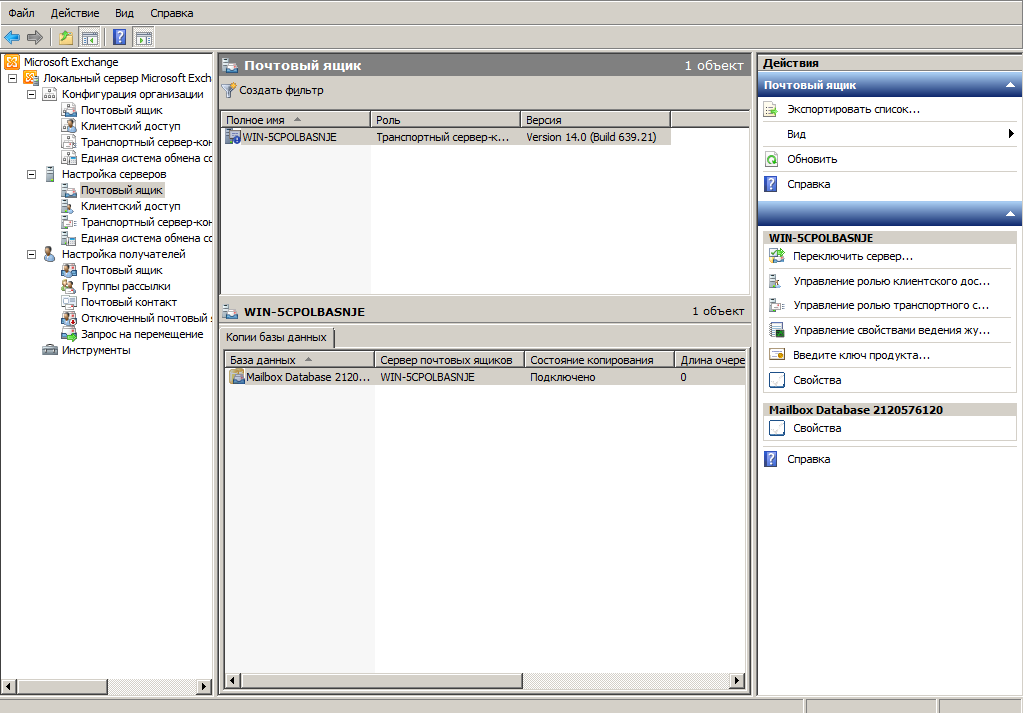
Task: Select Почтовый ящик under Настройка серверов
Action: pyautogui.click(x=122, y=190)
